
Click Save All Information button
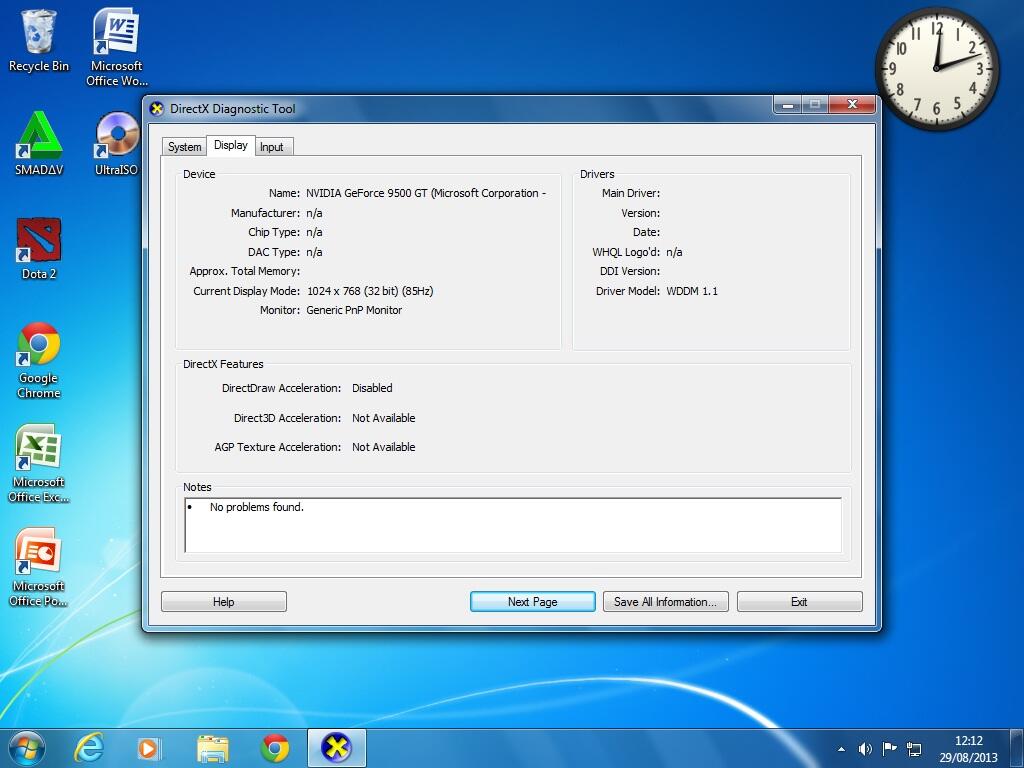point(665,601)
